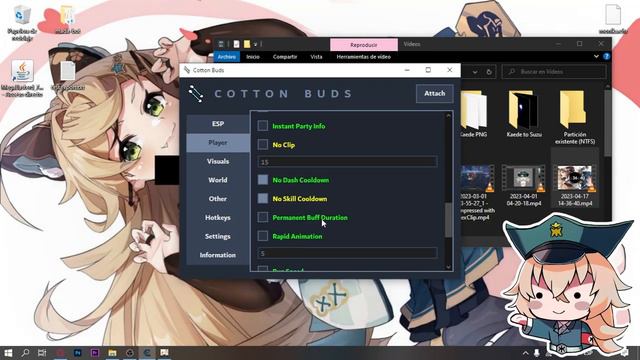
Task: Select the Partición existente (NTFS) folder
Action: [575, 118]
